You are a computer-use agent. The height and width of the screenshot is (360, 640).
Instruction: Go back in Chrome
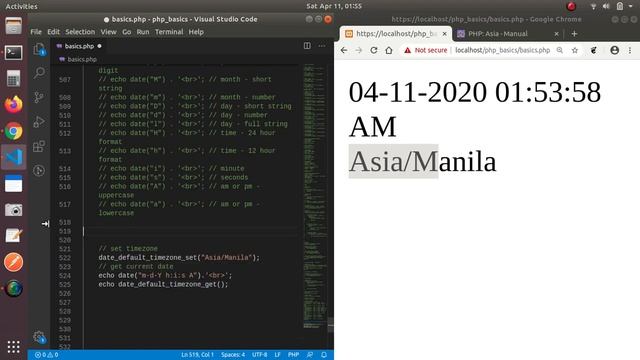(x=344, y=50)
